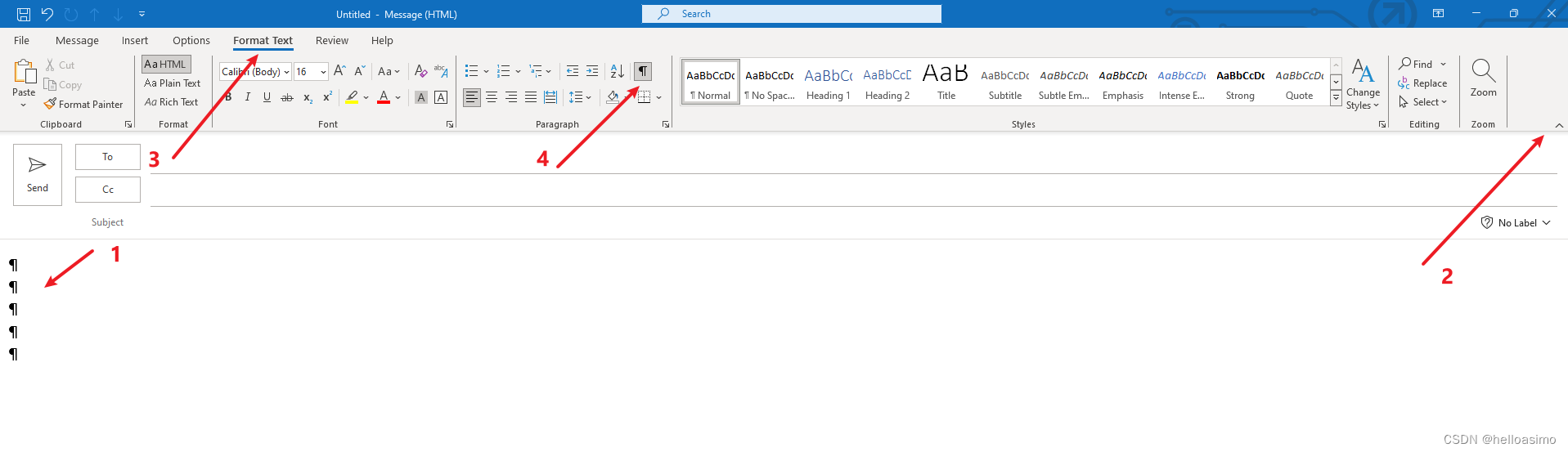Open the No Label dropdown
This screenshot has height=452, width=1568.
point(1516,222)
